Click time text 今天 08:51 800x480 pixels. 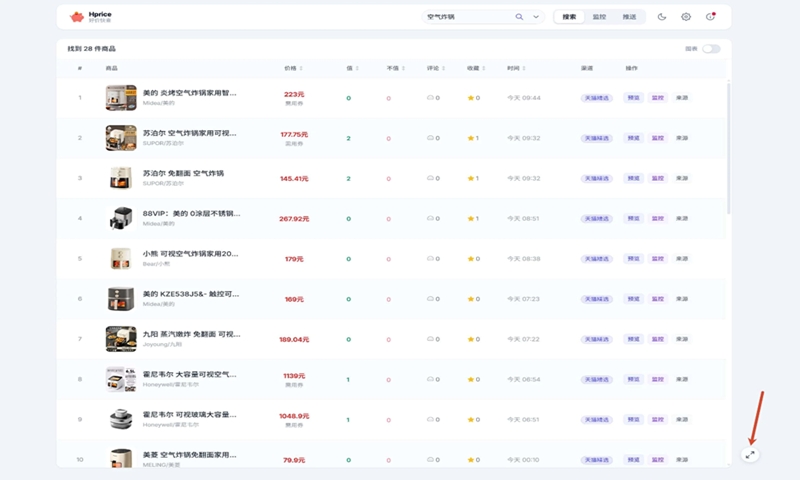click(523, 219)
